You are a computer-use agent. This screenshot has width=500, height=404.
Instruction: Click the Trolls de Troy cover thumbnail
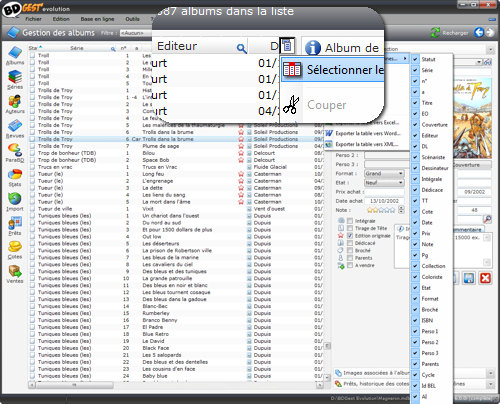[473, 118]
